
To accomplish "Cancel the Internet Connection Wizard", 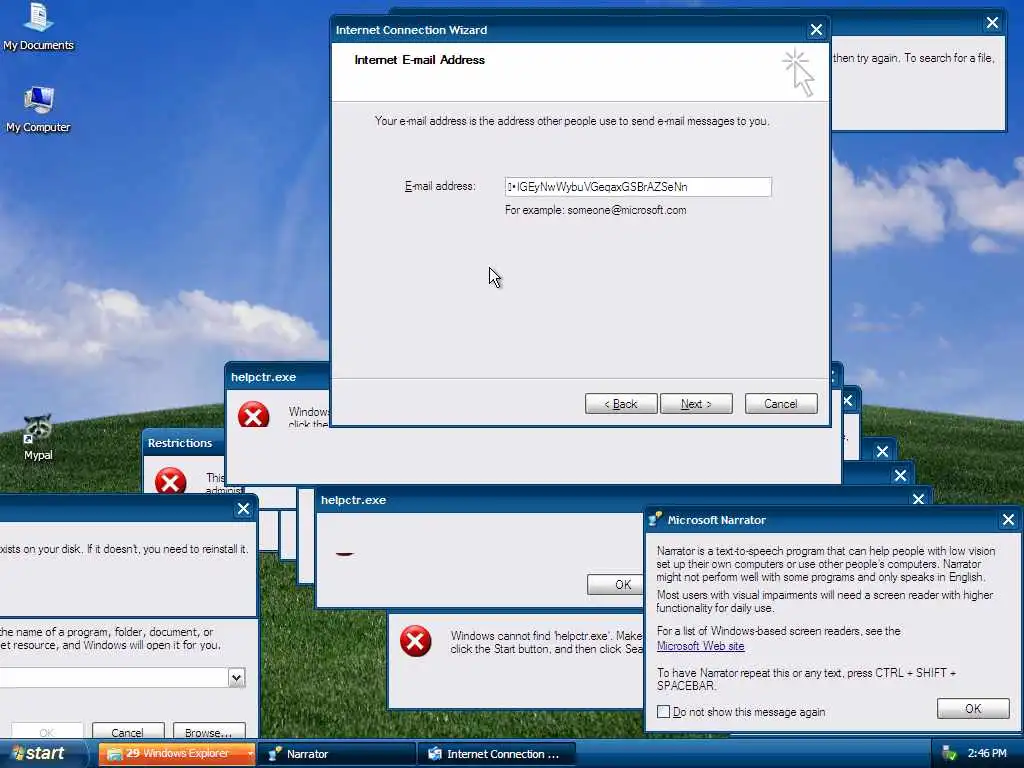I will (x=781, y=404).
